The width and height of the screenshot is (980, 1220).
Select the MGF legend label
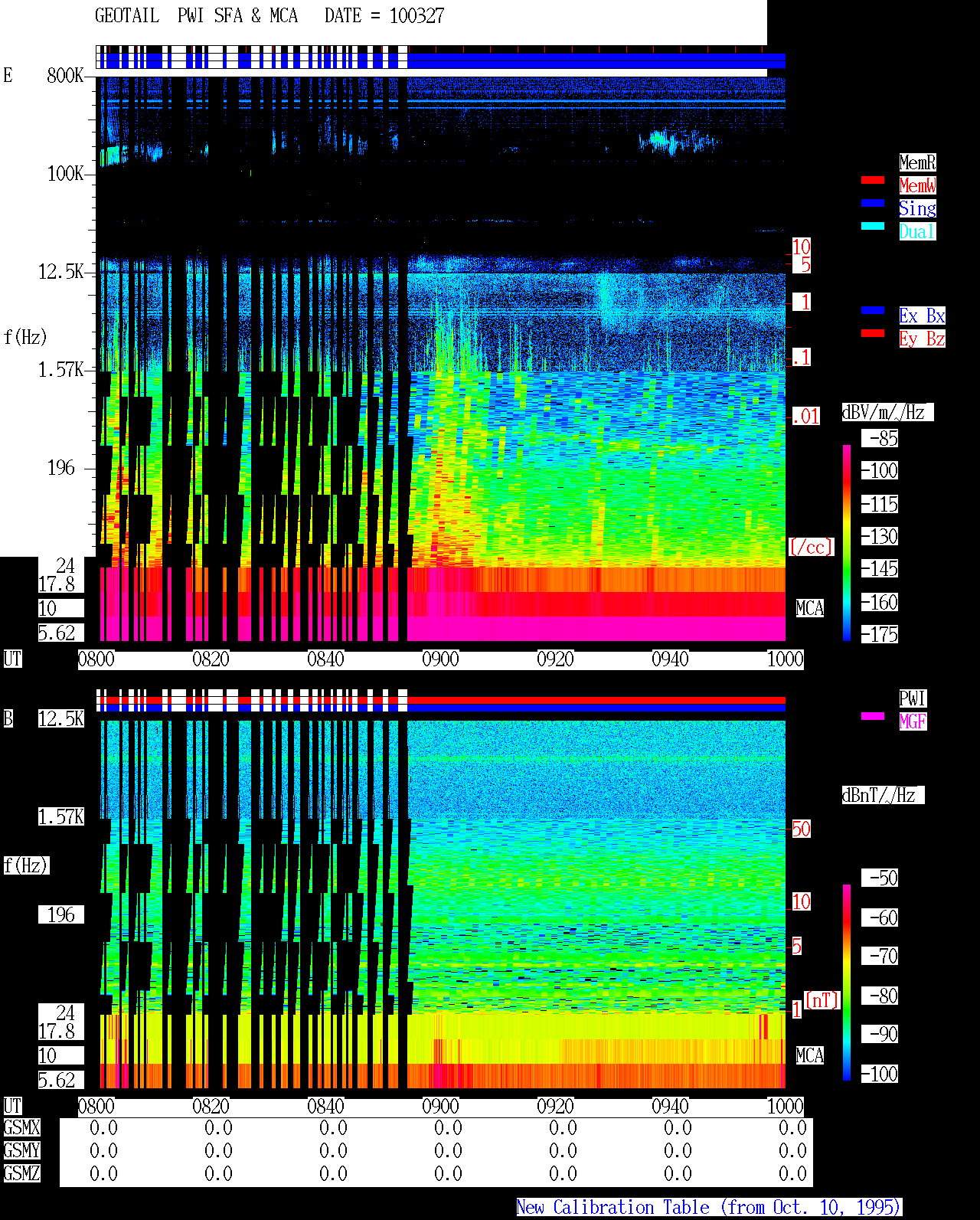coord(913,721)
